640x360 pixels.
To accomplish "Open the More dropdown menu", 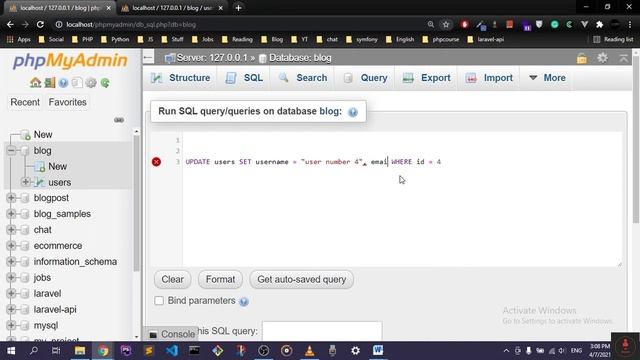I will (547, 78).
